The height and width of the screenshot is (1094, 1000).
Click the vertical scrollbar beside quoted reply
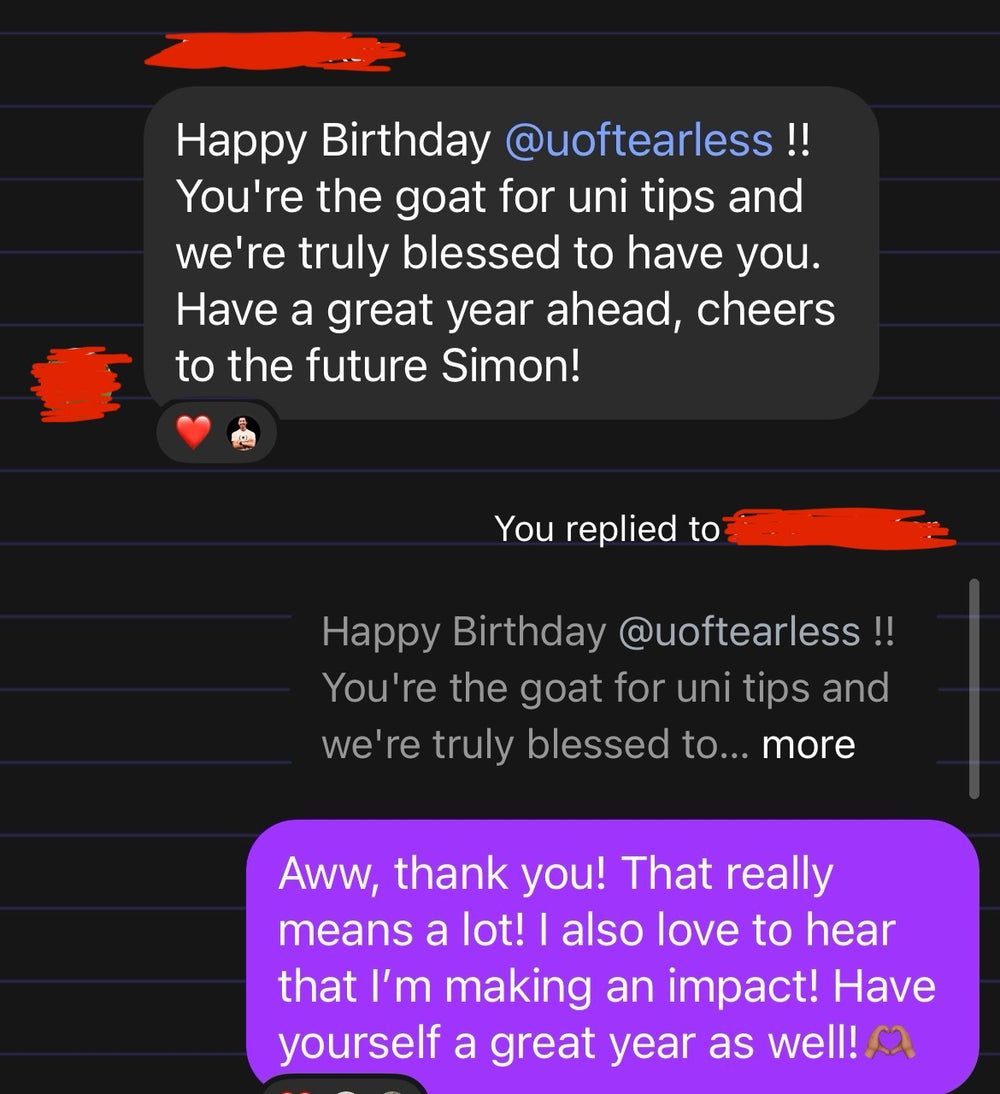(x=974, y=688)
